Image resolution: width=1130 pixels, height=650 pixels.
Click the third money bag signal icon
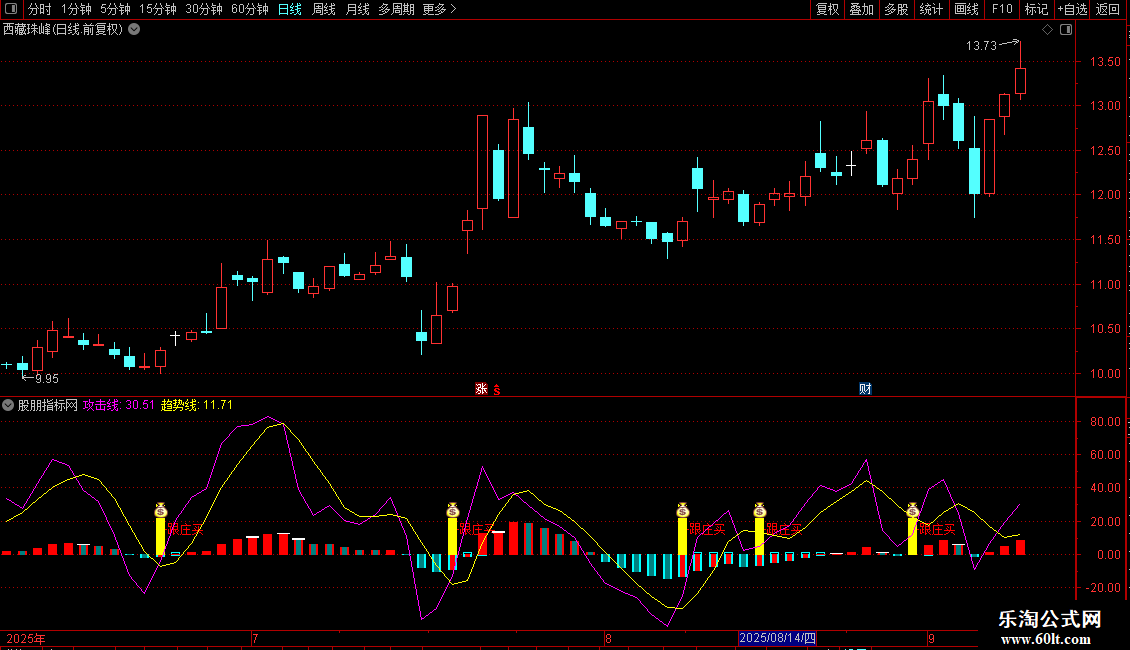click(682, 510)
